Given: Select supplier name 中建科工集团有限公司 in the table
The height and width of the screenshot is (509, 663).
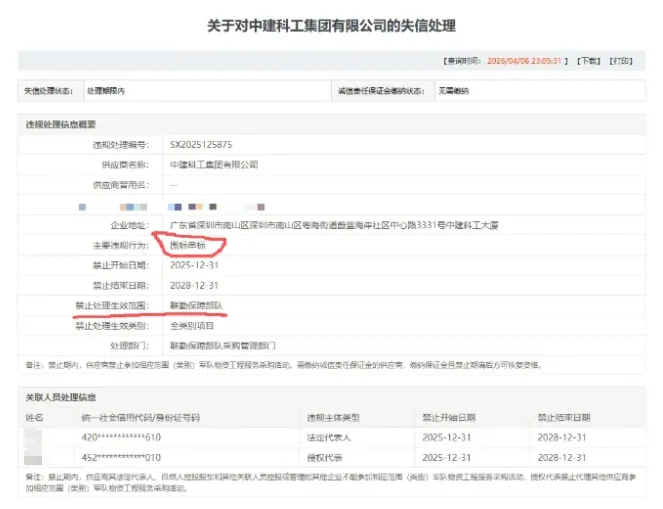Looking at the screenshot, I should 214,165.
